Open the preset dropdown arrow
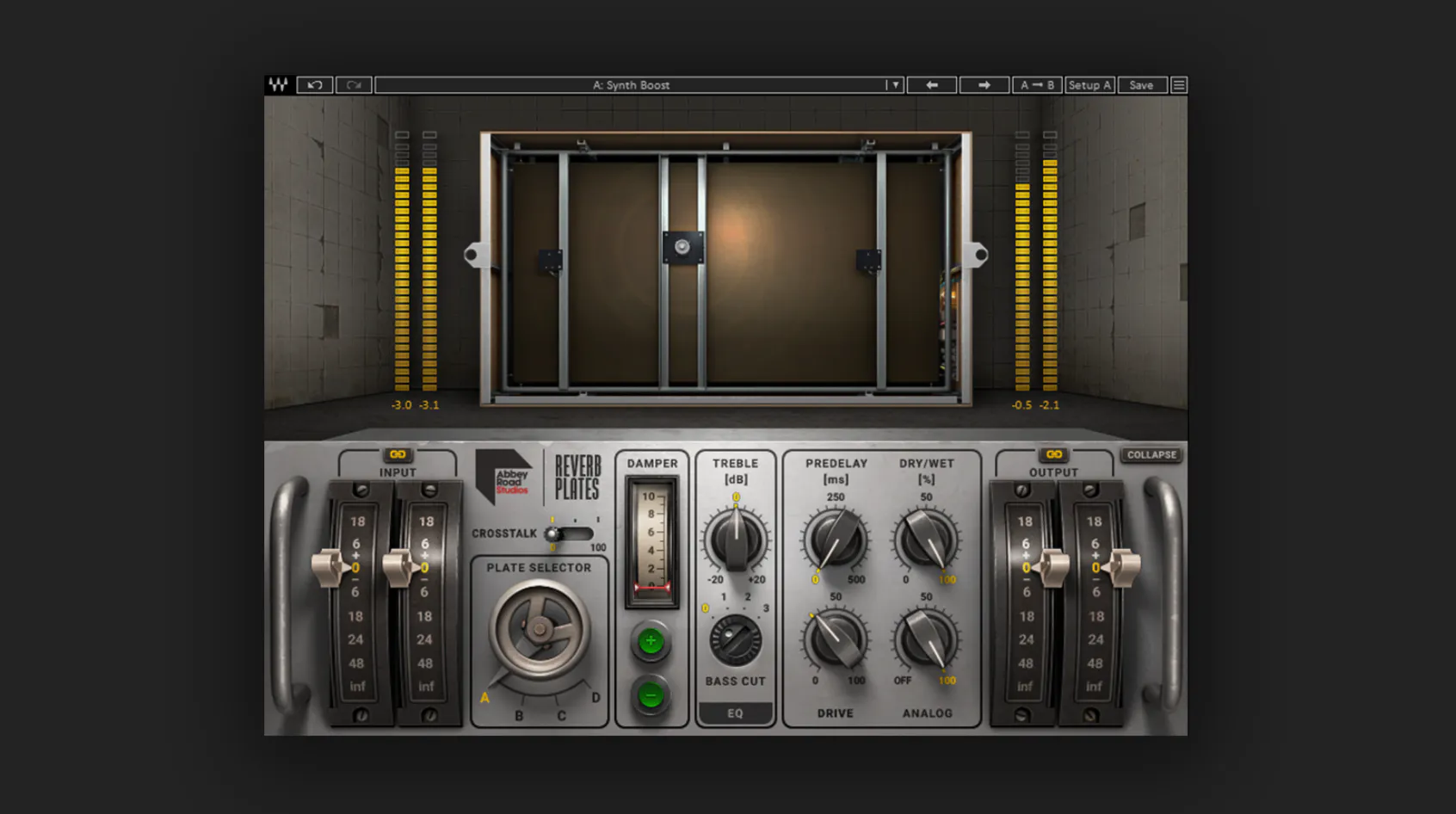1456x814 pixels. 895,84
